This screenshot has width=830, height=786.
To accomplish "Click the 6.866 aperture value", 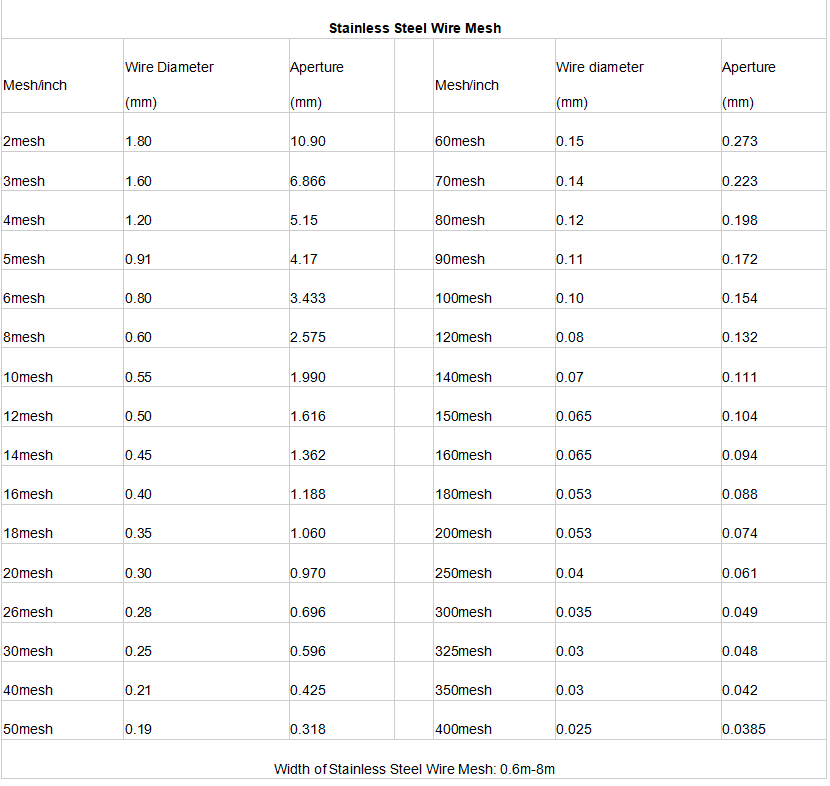I will pos(308,181).
